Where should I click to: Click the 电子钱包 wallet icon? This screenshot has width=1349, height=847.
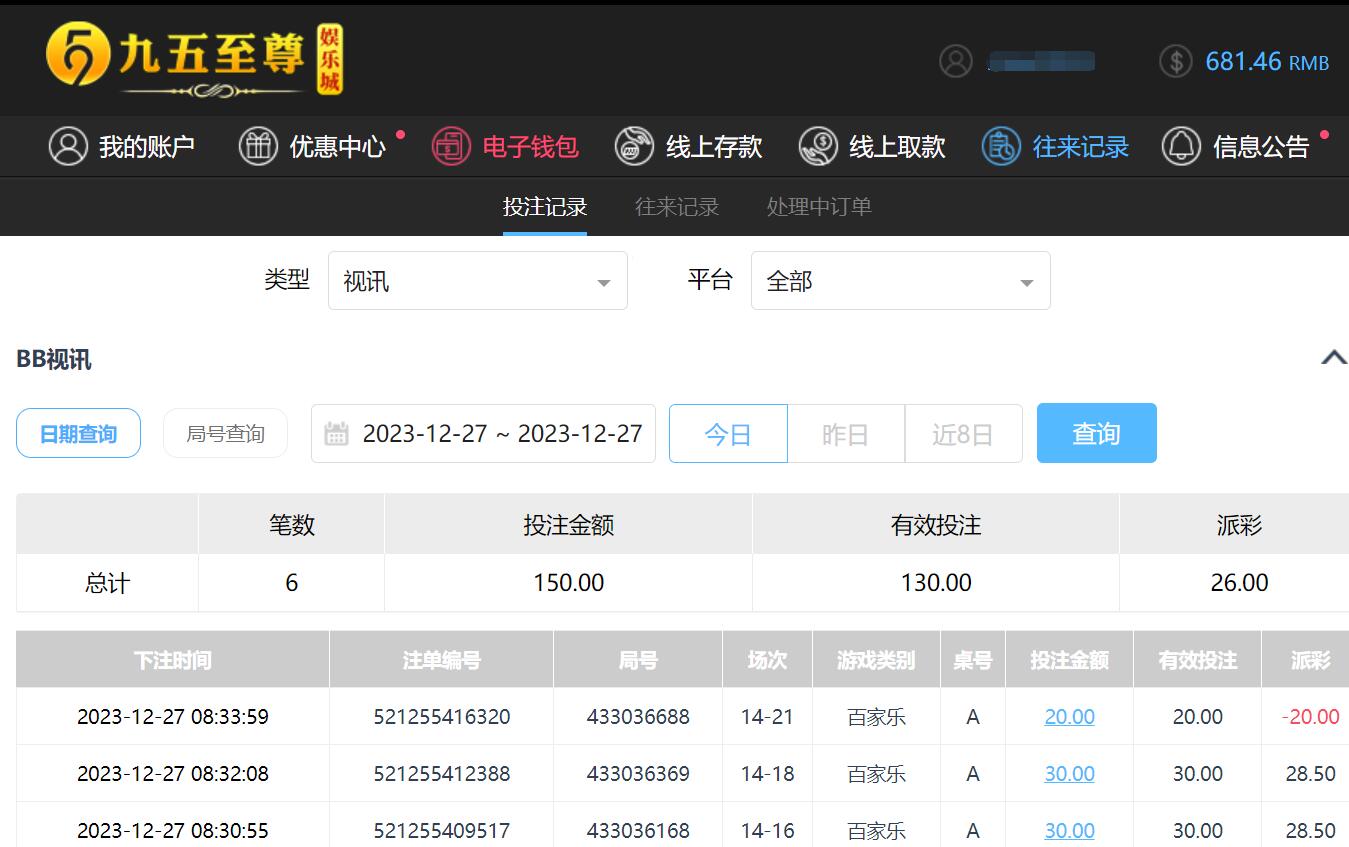tap(451, 146)
